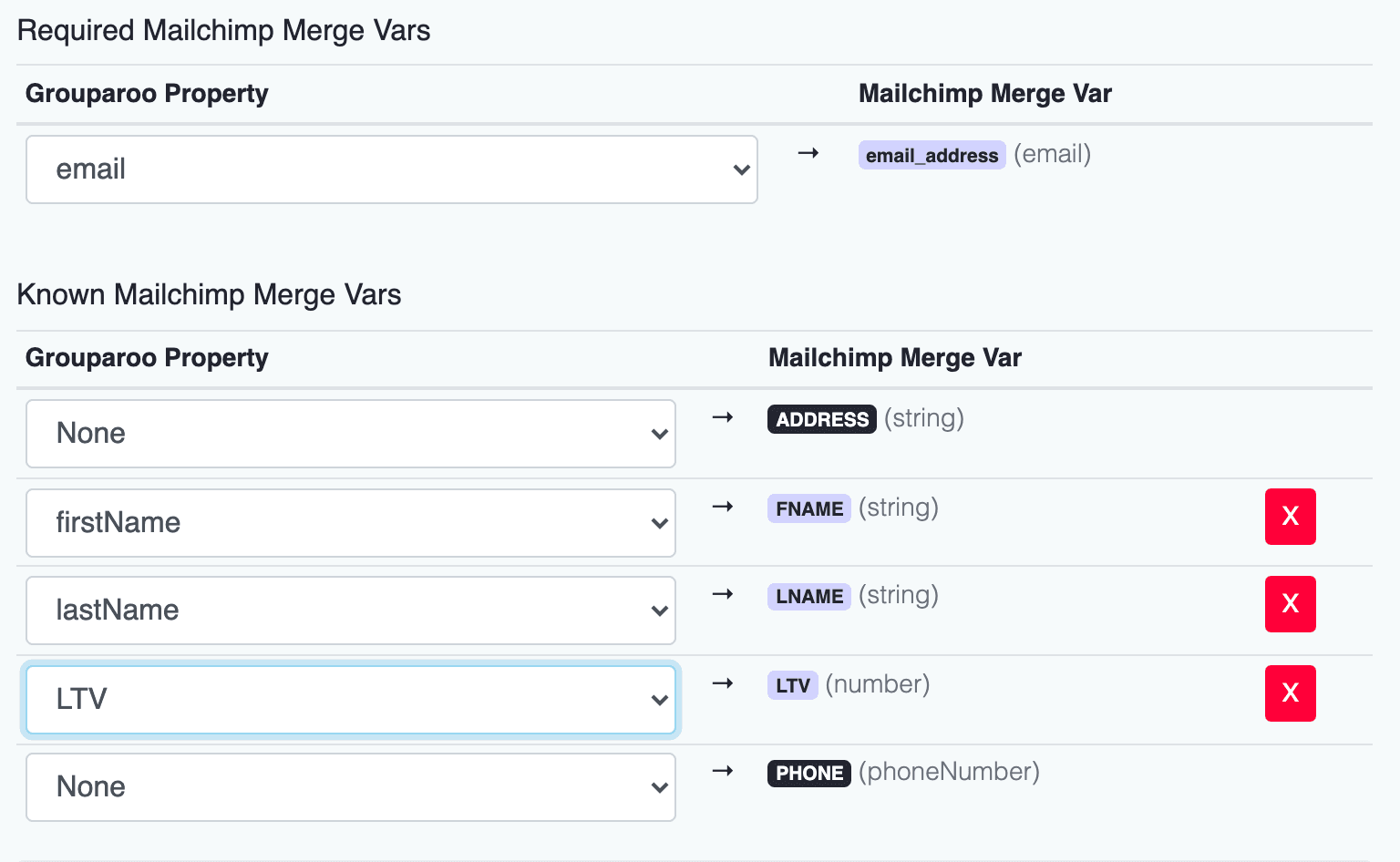
Task: Remove the LNAME mapping with red X
Action: 1291,604
